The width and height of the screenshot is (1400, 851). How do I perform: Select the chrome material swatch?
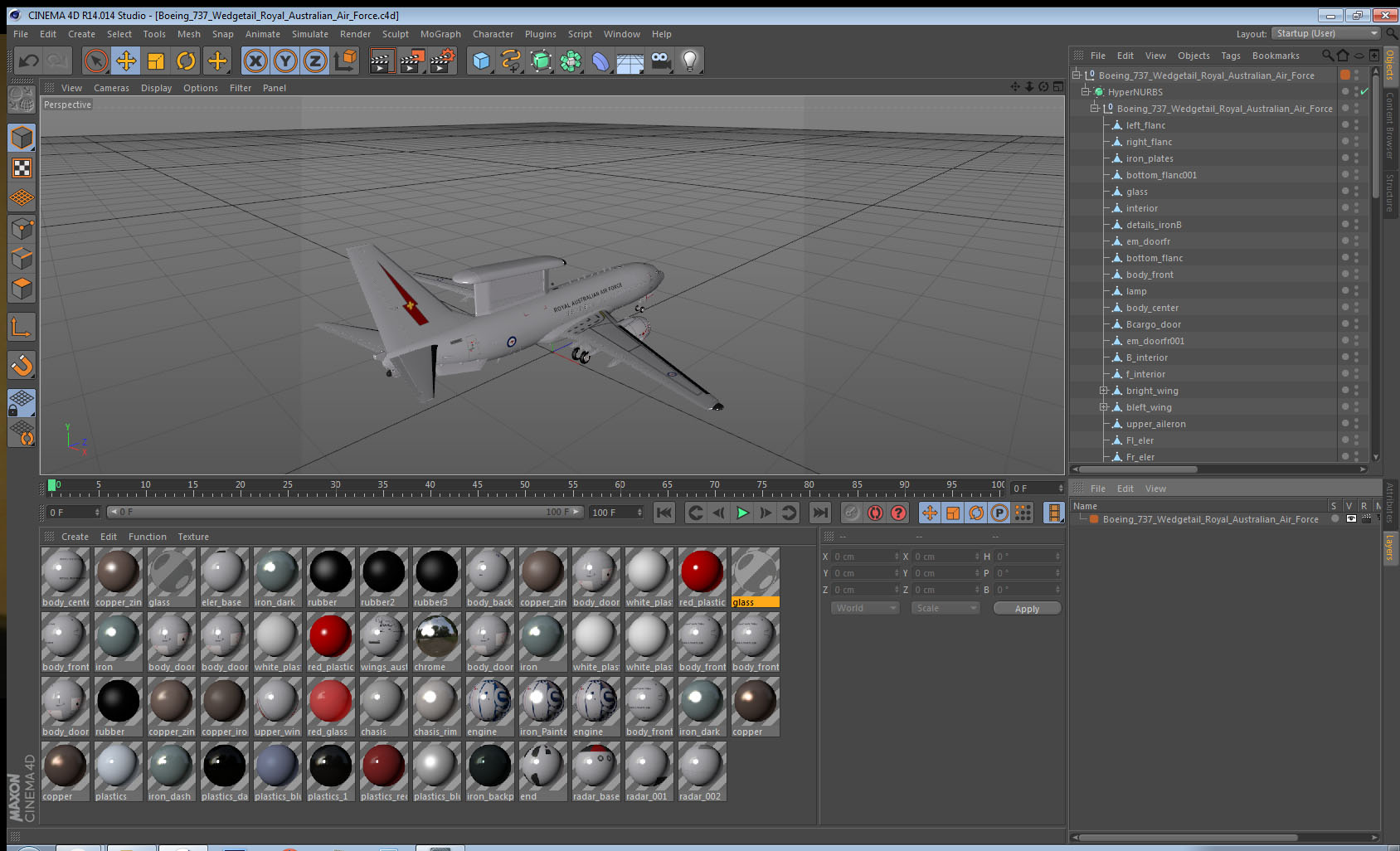[x=436, y=642]
